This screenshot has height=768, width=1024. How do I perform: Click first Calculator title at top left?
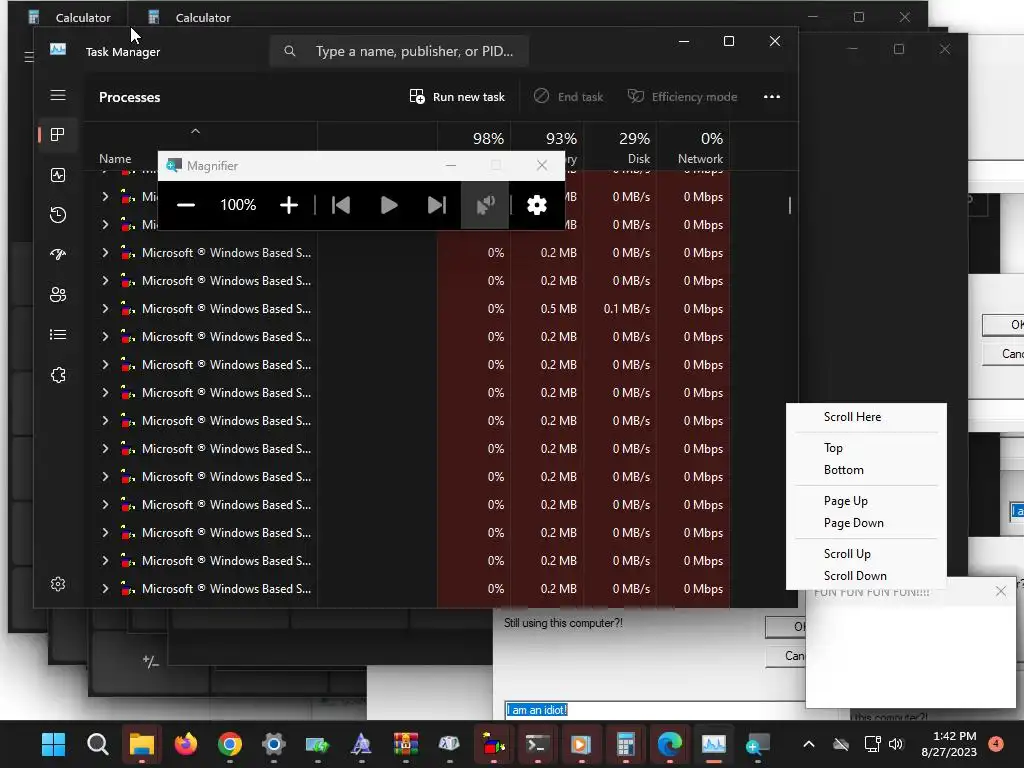click(x=83, y=18)
